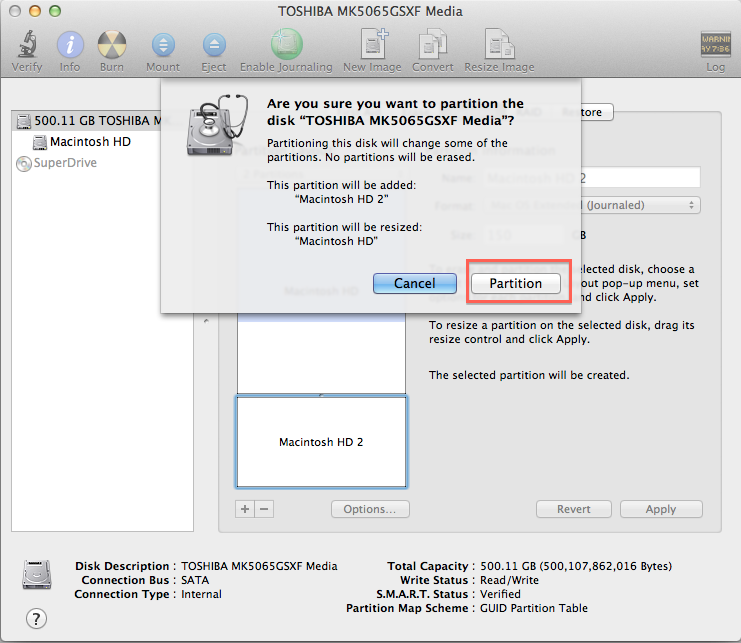Select SuperDrive in the sidebar
This screenshot has width=741, height=643.
point(65,162)
